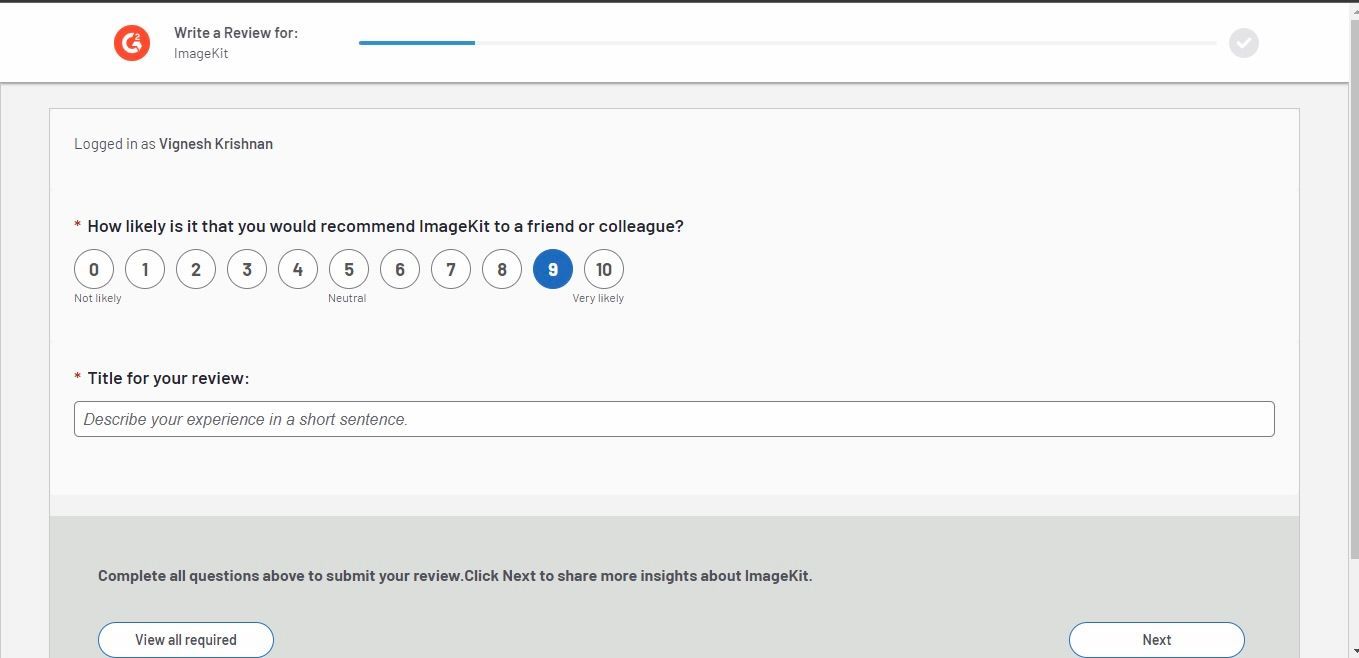Select rating 7

point(451,269)
